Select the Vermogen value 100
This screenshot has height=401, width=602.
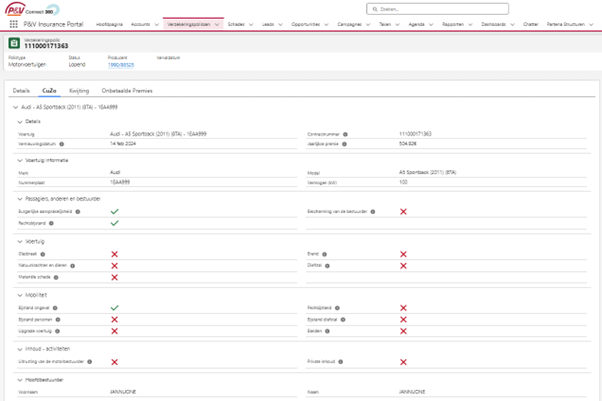click(403, 182)
